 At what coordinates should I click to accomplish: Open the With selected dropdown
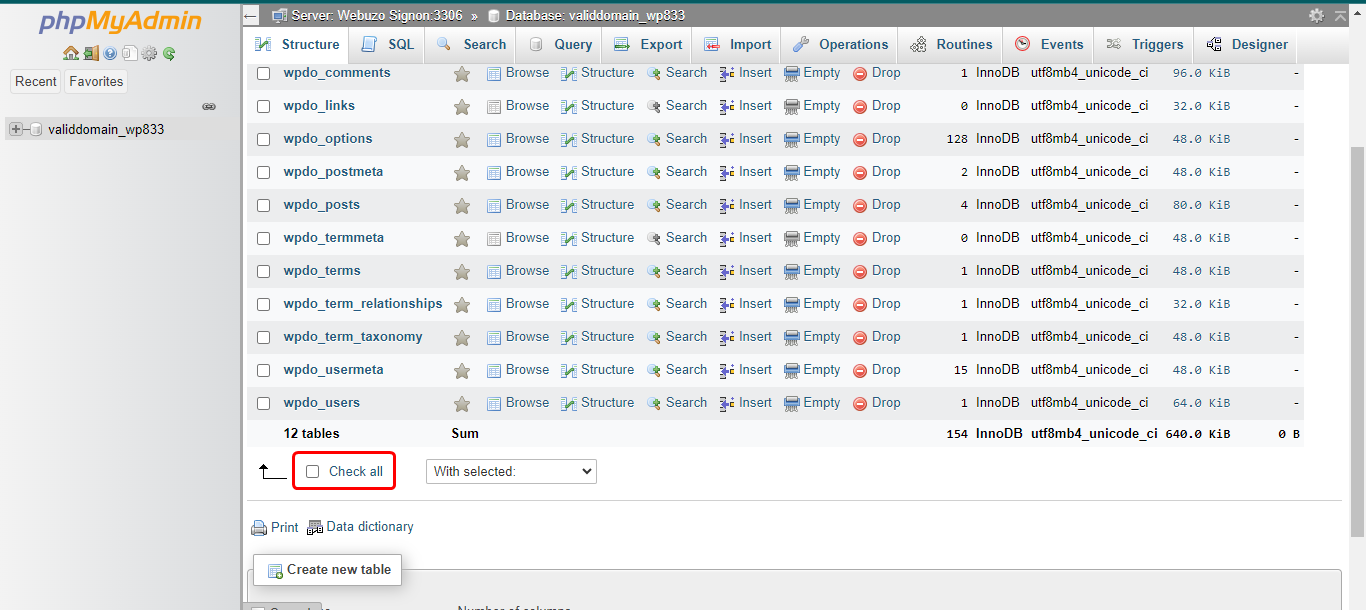(x=511, y=471)
